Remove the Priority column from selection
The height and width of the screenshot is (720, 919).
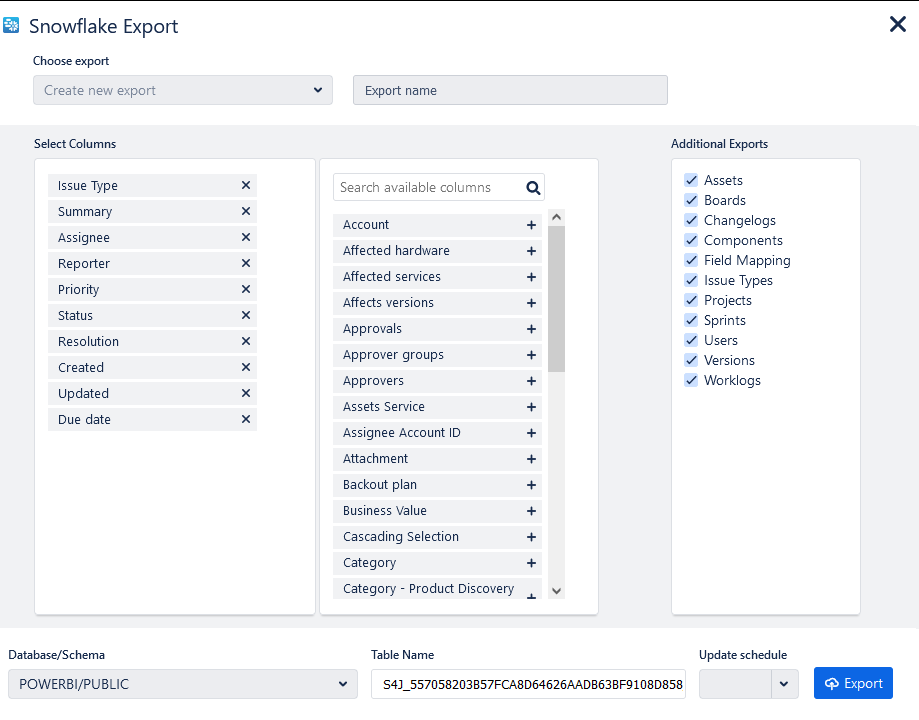coord(246,290)
